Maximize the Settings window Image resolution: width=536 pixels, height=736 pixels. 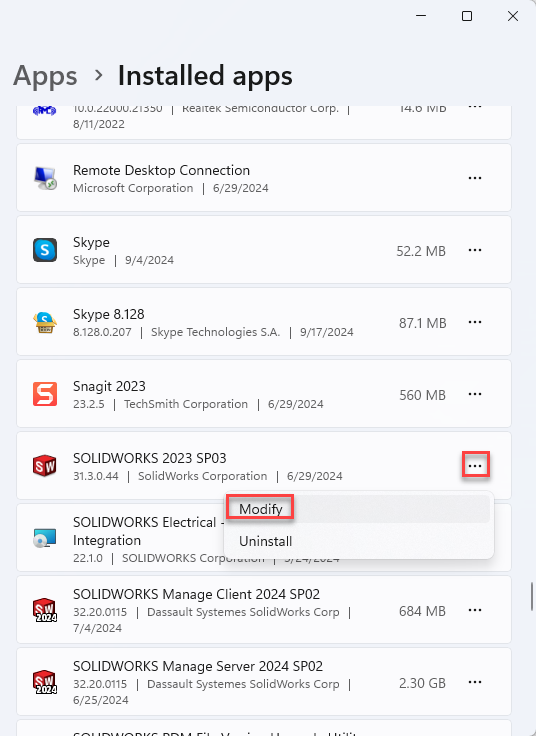(467, 16)
